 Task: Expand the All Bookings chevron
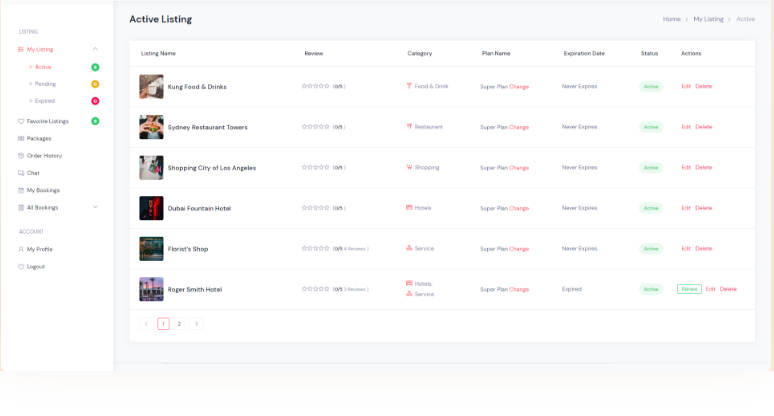(95, 207)
